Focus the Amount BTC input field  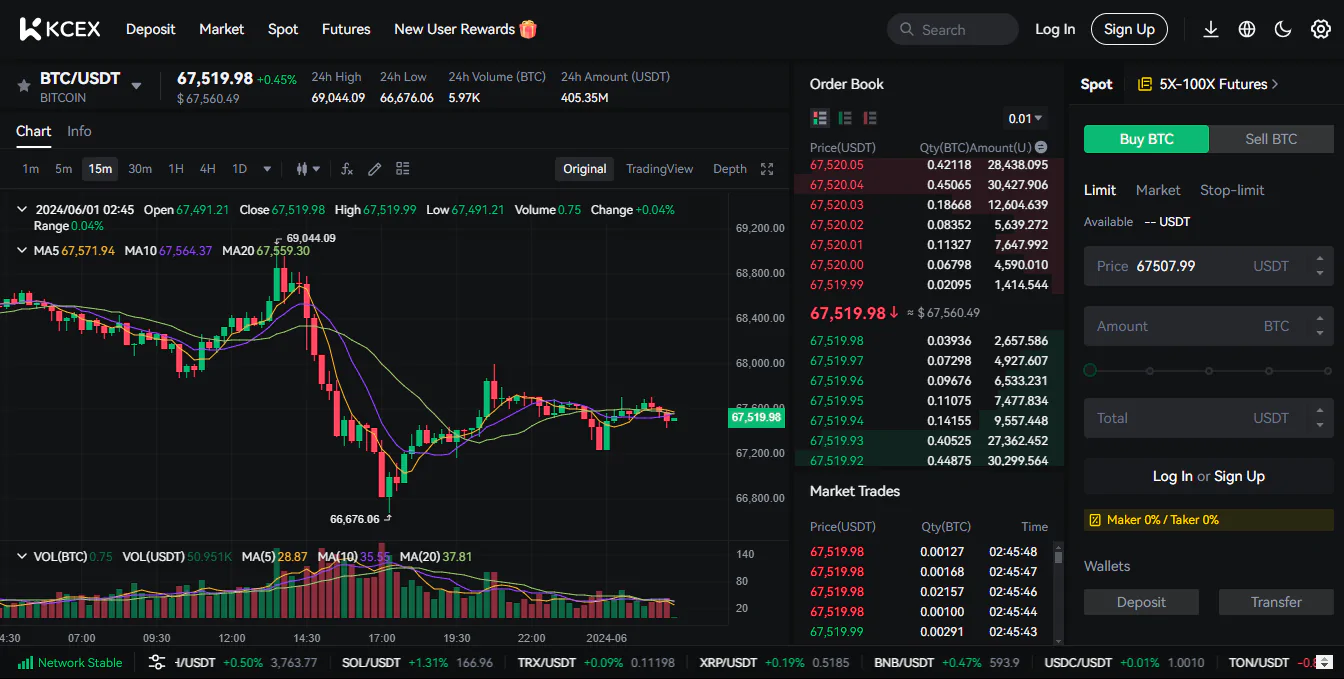coord(1208,326)
